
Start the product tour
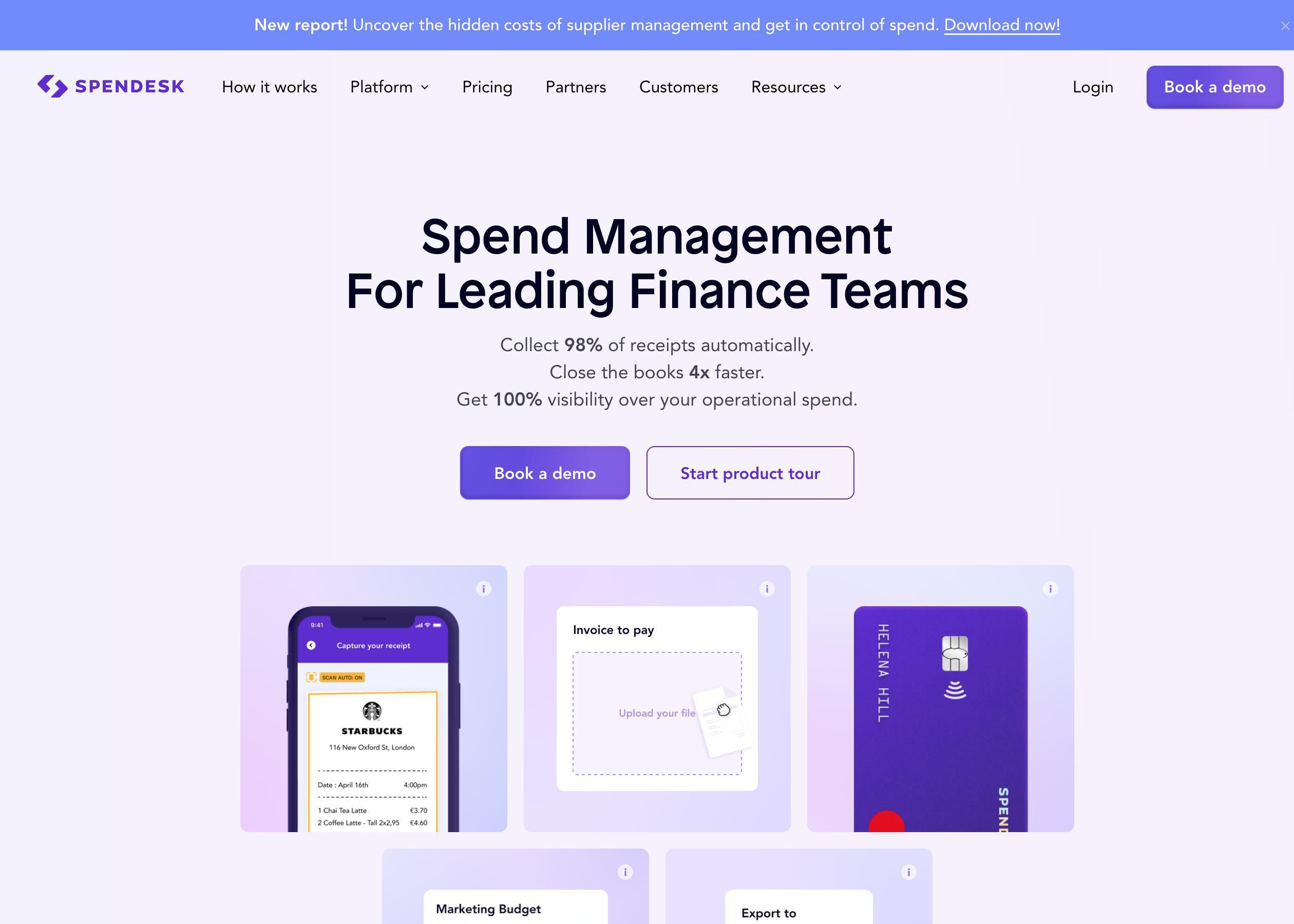coord(750,472)
